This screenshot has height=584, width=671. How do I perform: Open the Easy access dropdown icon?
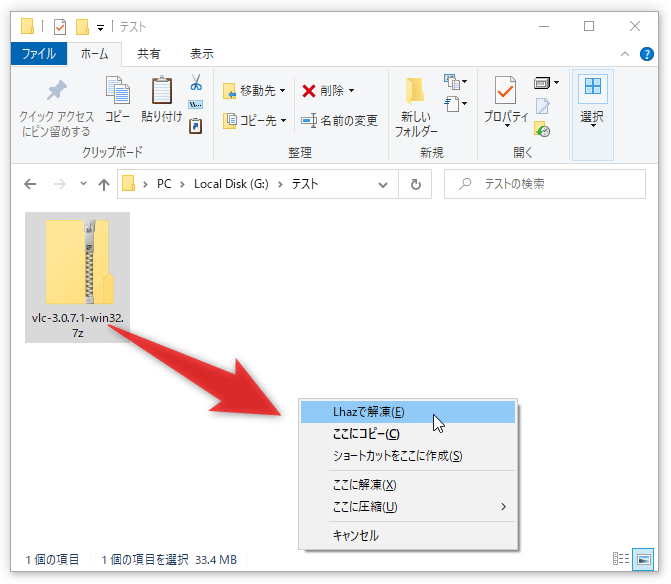455,104
